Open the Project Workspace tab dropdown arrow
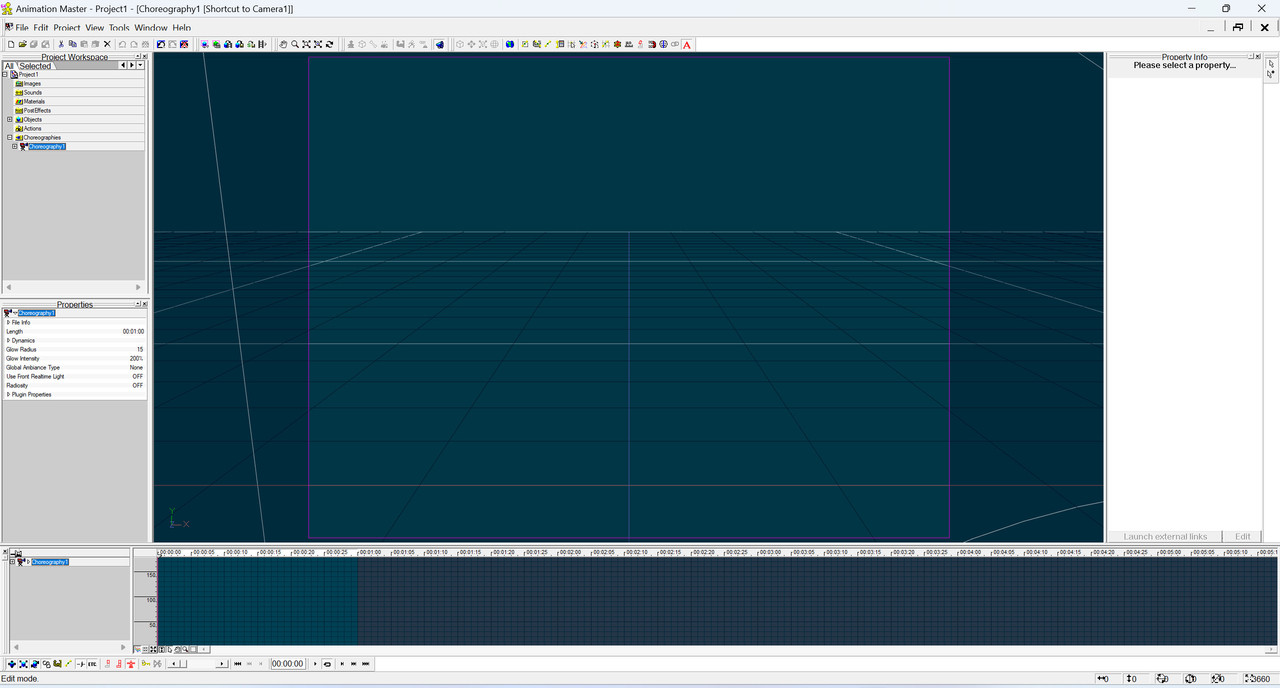The image size is (1280, 688). [140, 65]
